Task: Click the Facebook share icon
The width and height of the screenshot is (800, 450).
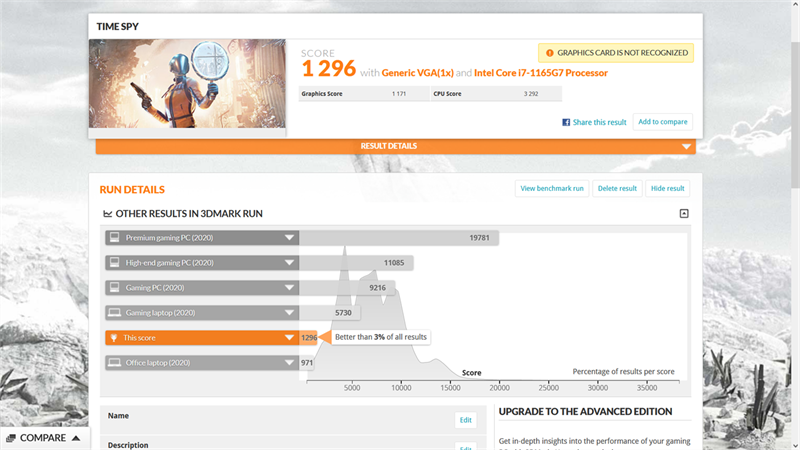Action: (x=566, y=122)
